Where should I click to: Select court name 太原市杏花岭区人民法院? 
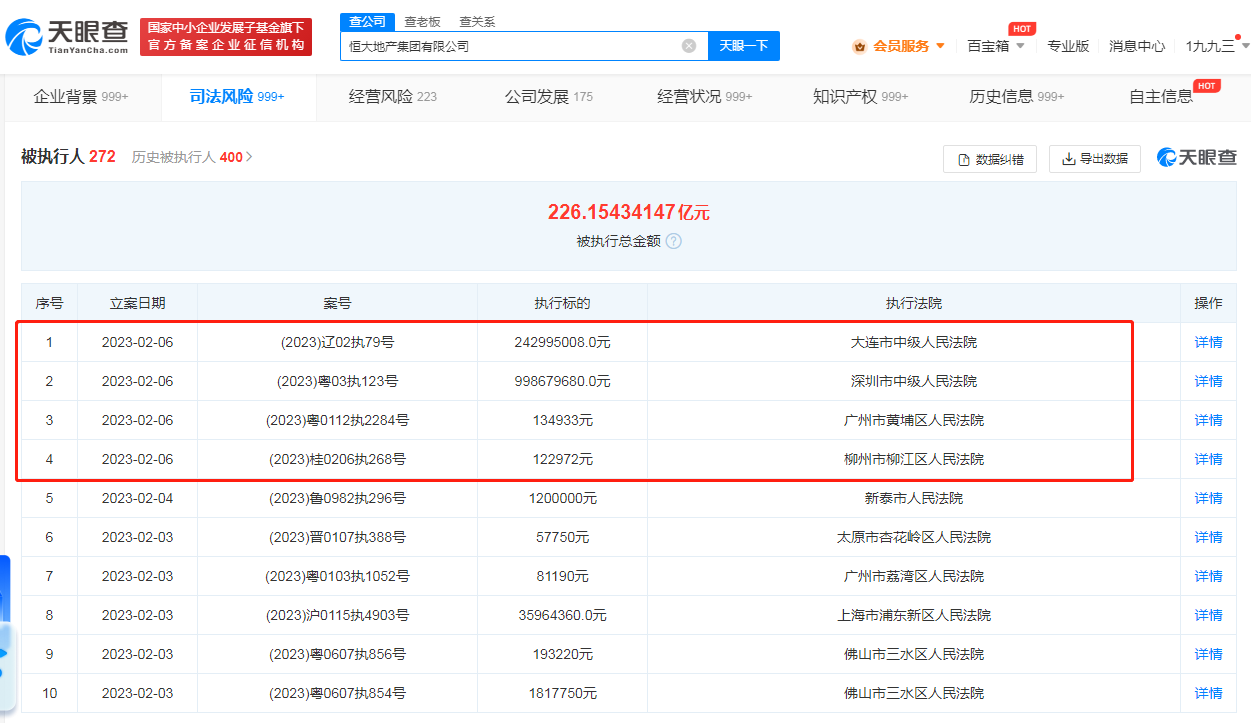coord(914,537)
